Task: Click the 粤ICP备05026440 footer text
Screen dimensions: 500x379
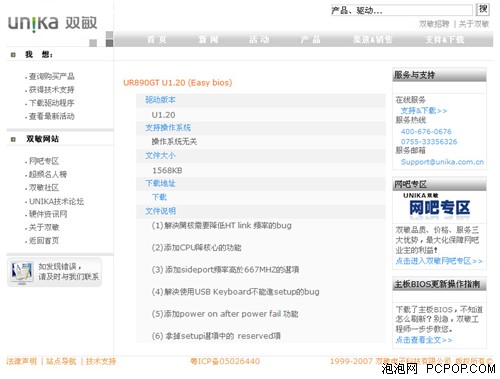Action: [225, 361]
